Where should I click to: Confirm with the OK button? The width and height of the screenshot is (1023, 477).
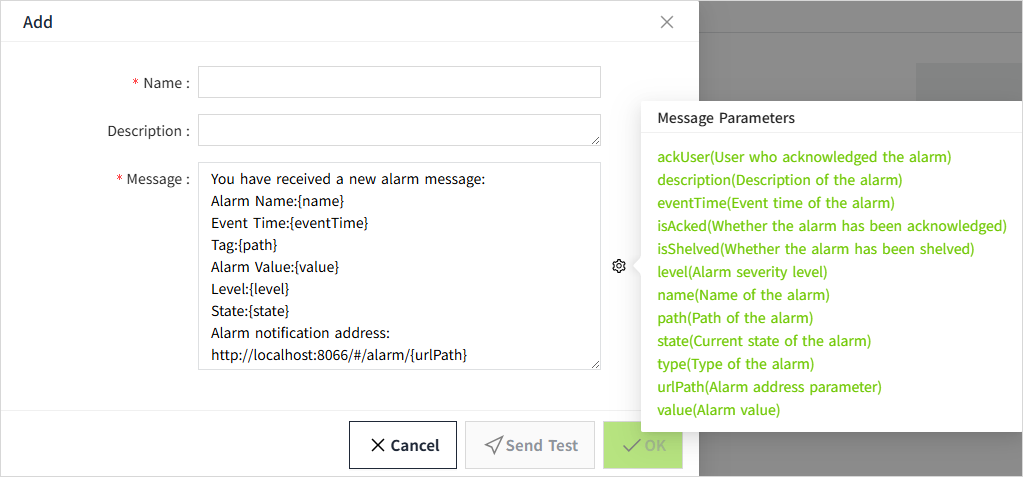coord(643,445)
